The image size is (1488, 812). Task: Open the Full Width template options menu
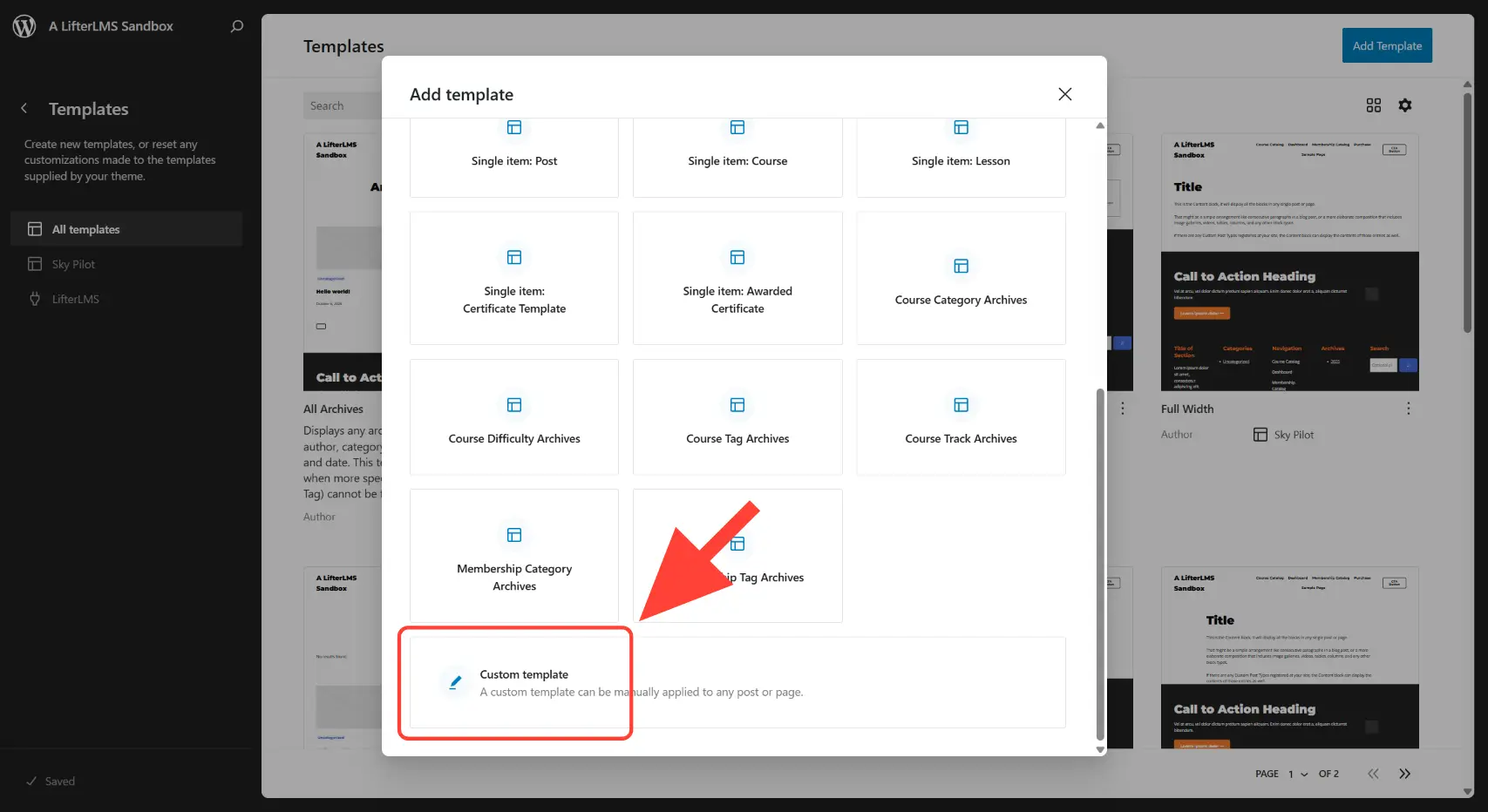(1408, 408)
